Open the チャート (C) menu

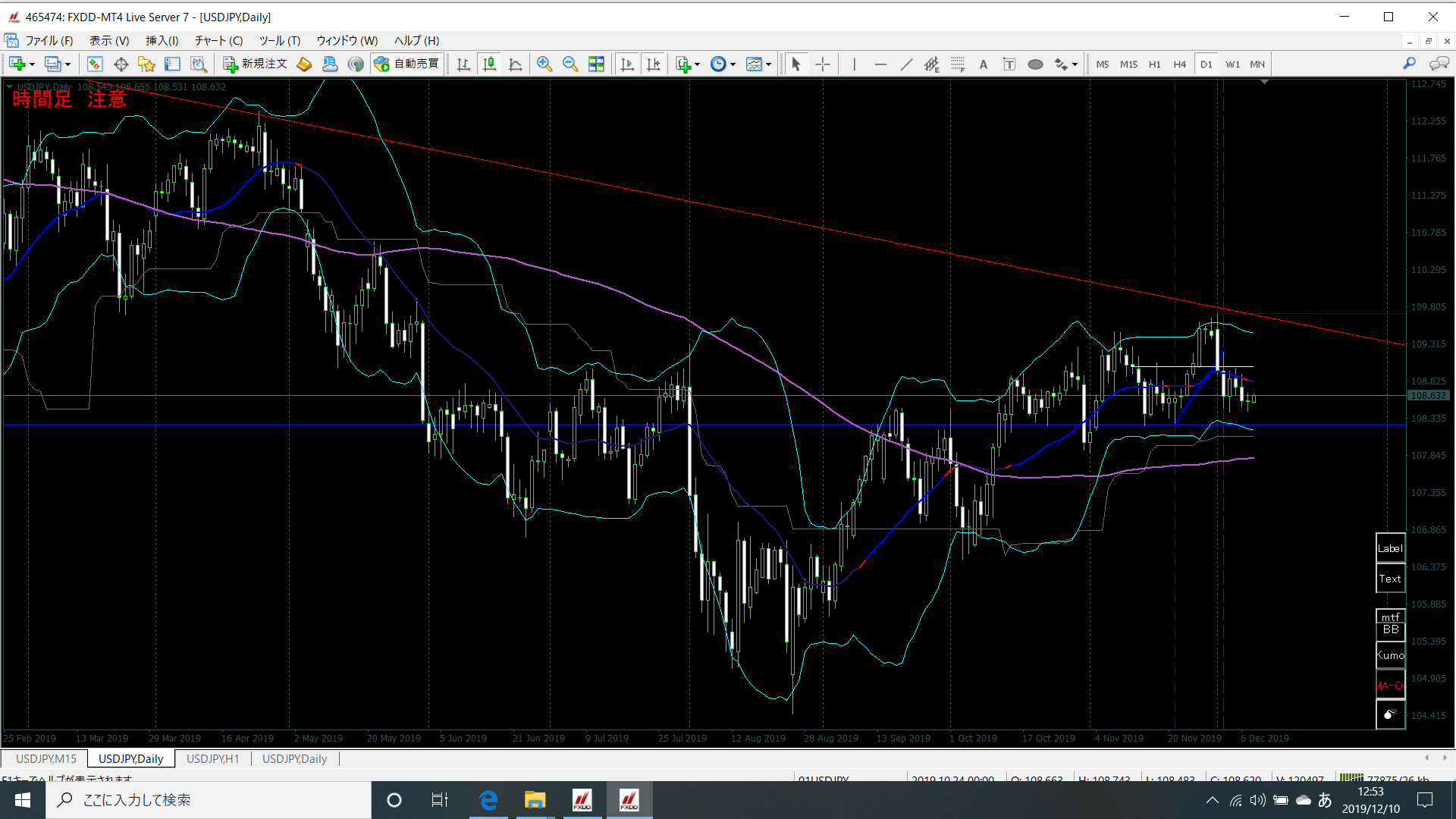(x=218, y=41)
